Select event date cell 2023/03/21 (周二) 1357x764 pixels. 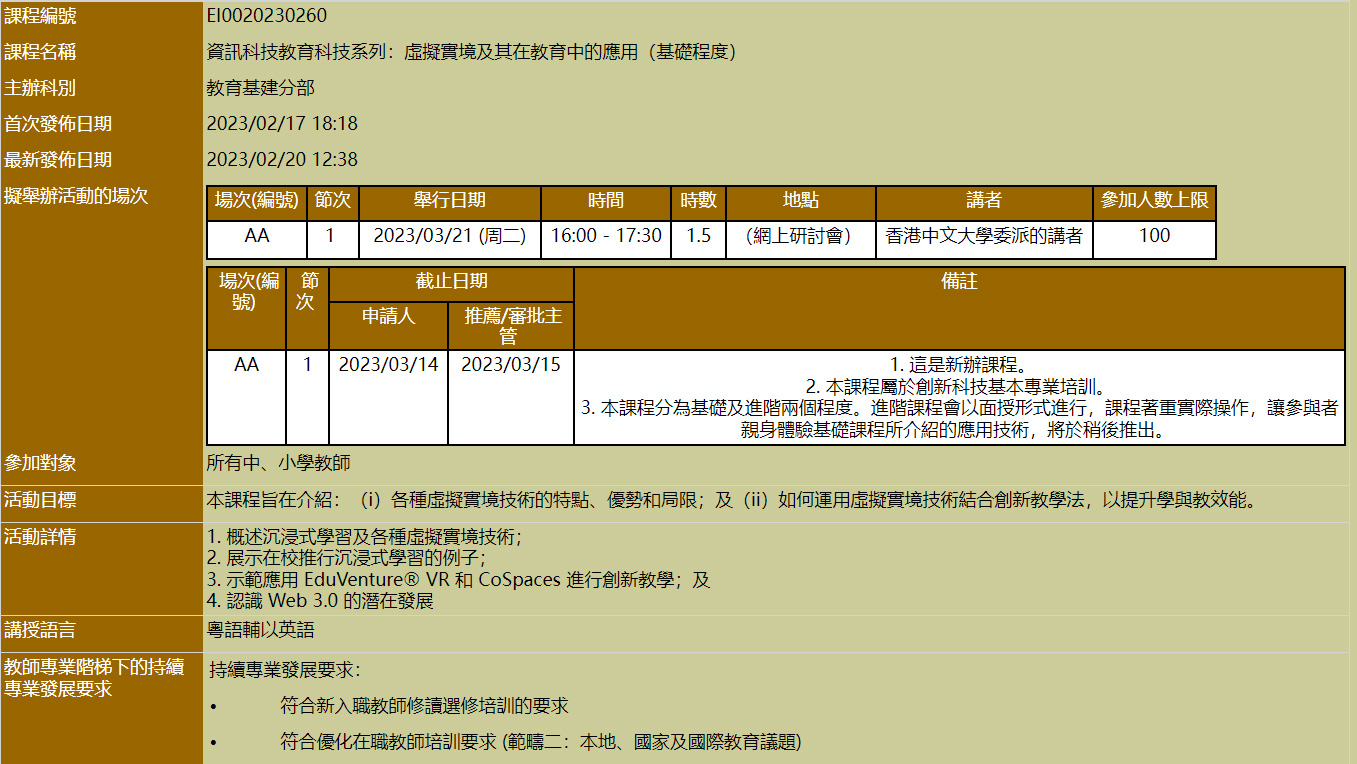[x=449, y=237]
